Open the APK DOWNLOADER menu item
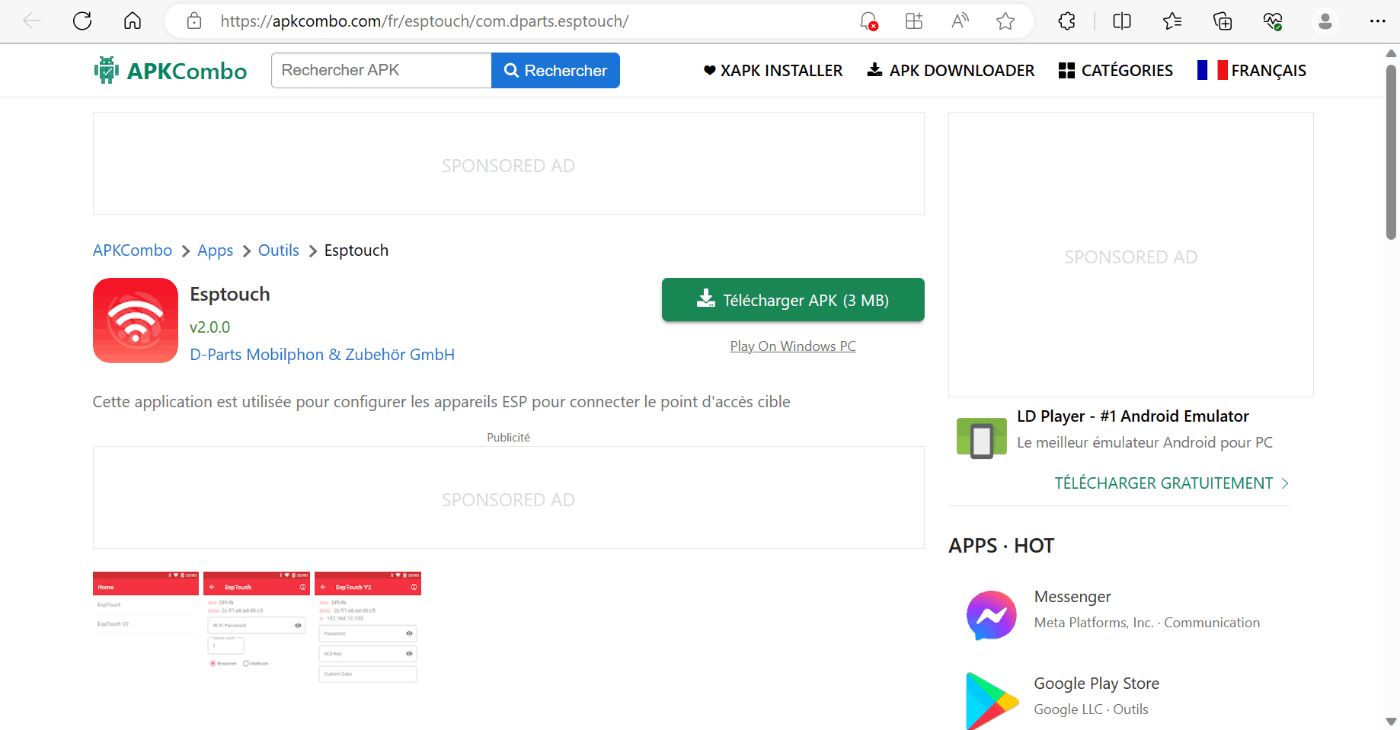 [950, 70]
